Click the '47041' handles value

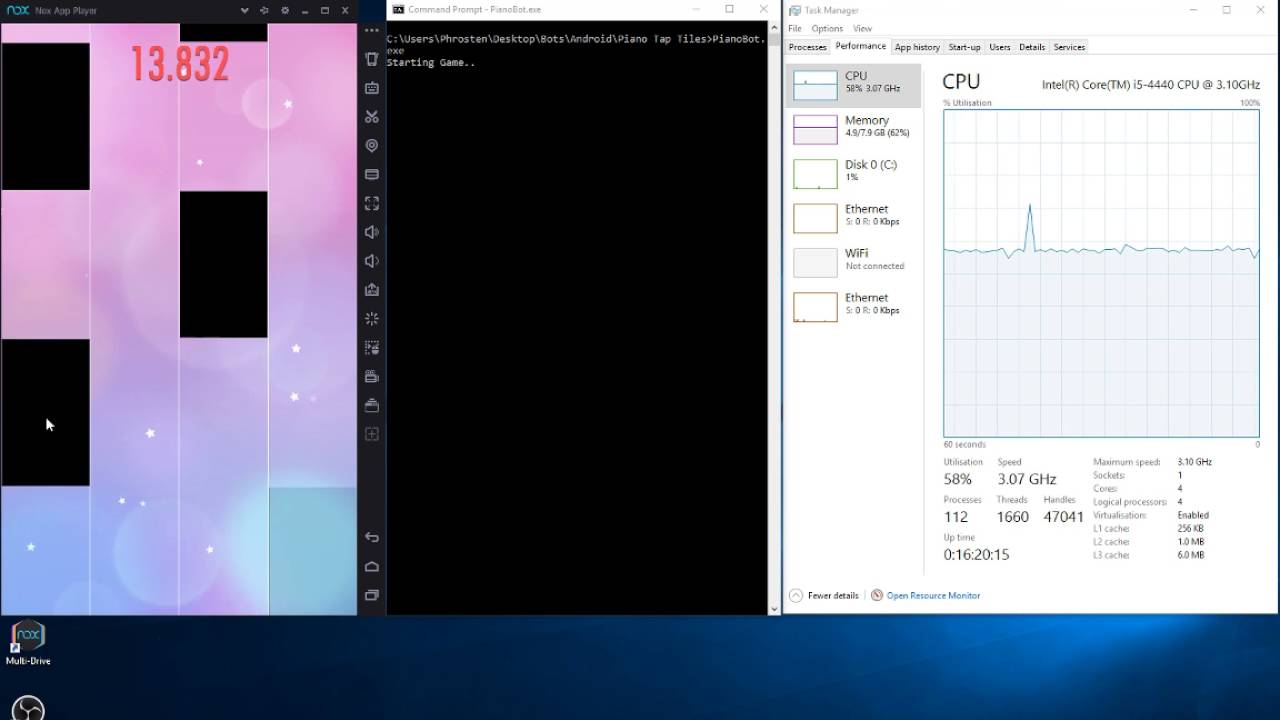pyautogui.click(x=1063, y=517)
